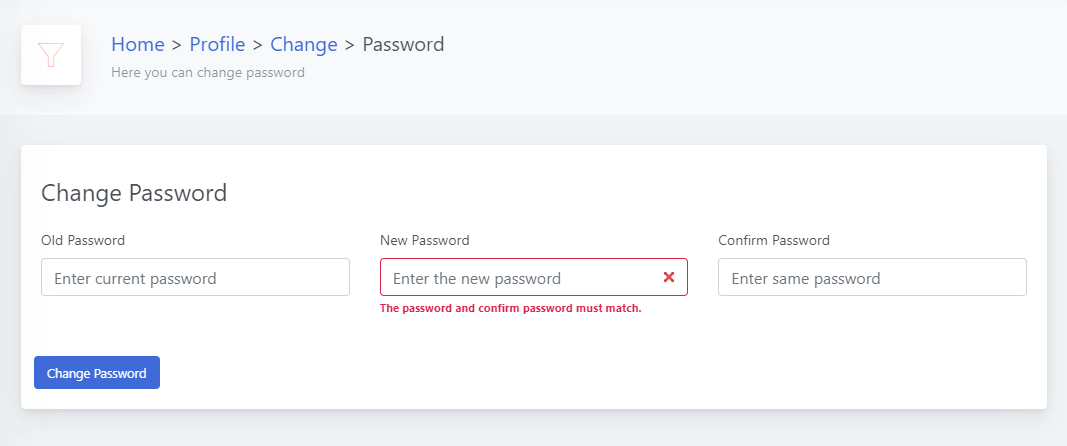Image resolution: width=1067 pixels, height=446 pixels.
Task: Focus the New Password input field
Action: pyautogui.click(x=534, y=277)
